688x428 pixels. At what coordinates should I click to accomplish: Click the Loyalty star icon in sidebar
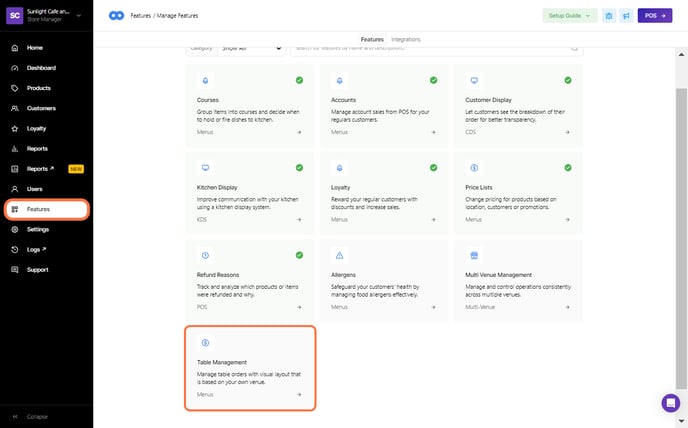[15, 129]
